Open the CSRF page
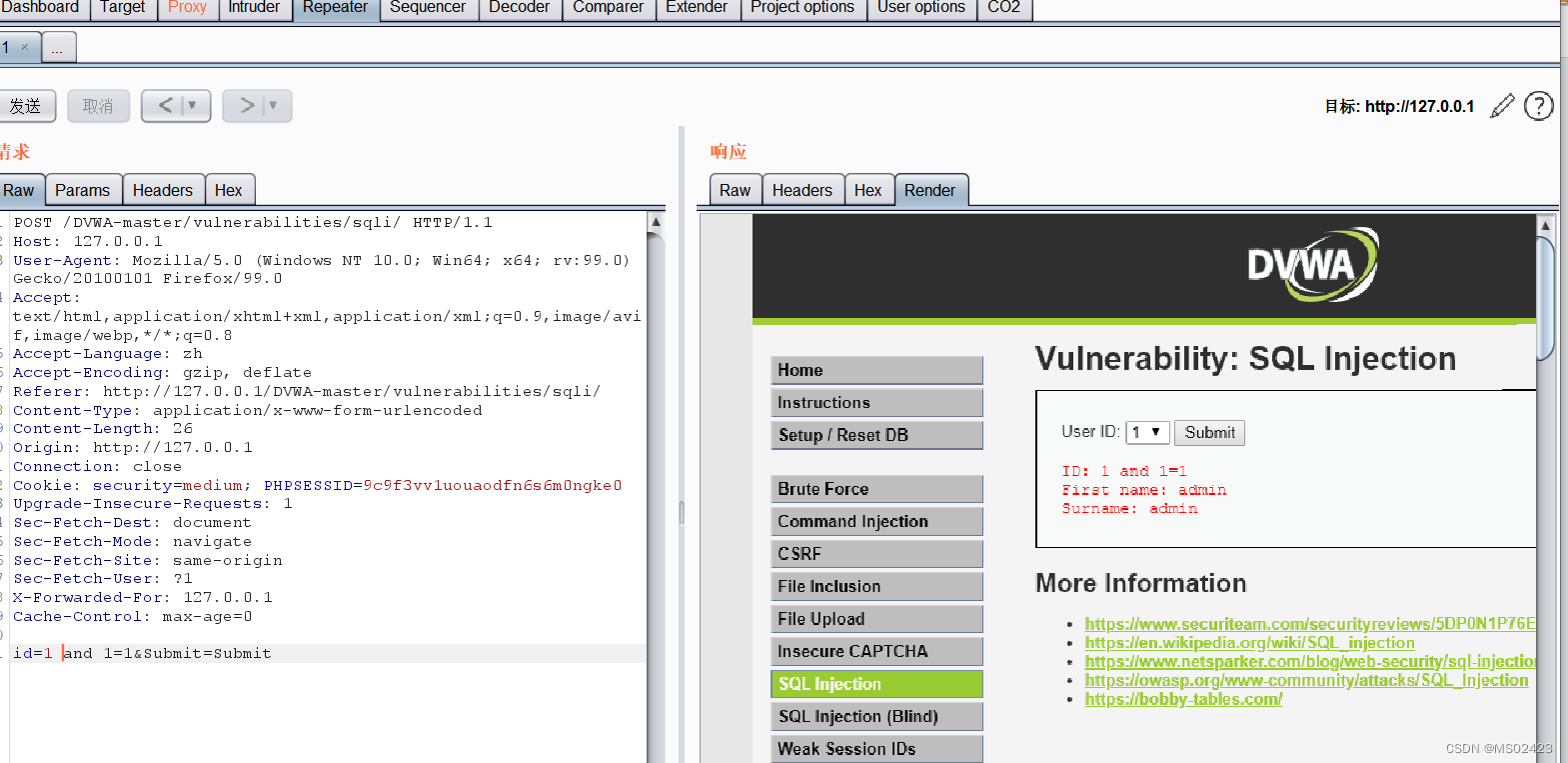The width and height of the screenshot is (1568, 763). pos(876,554)
